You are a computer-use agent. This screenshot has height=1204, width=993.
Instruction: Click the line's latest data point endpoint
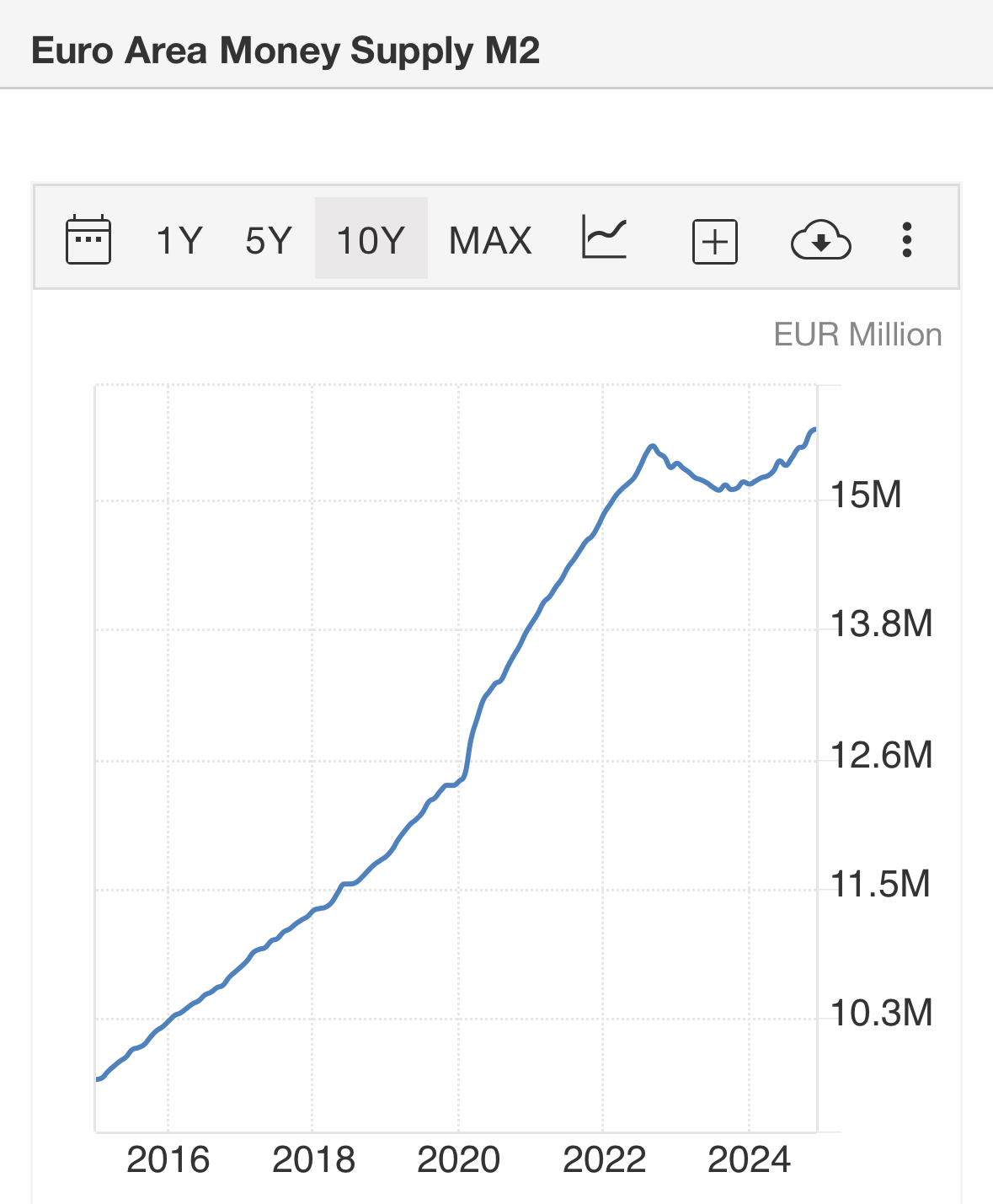click(x=814, y=430)
